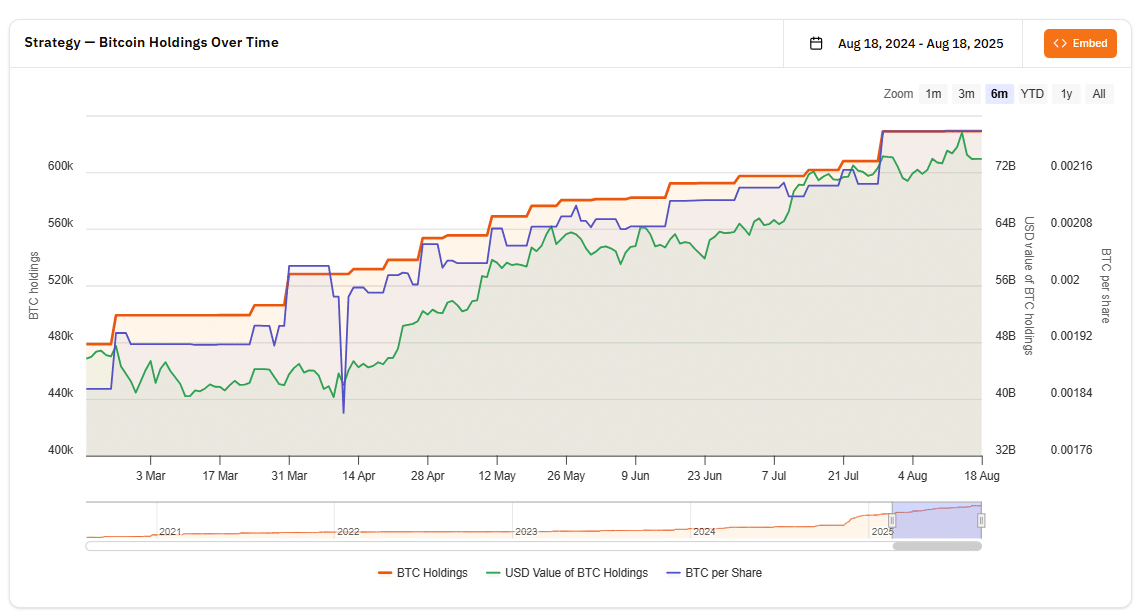Click the calendar icon beside date range

(816, 44)
